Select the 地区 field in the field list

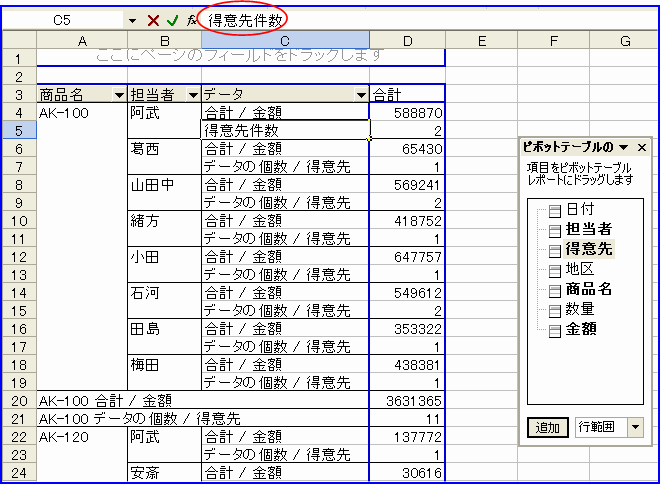click(x=580, y=269)
